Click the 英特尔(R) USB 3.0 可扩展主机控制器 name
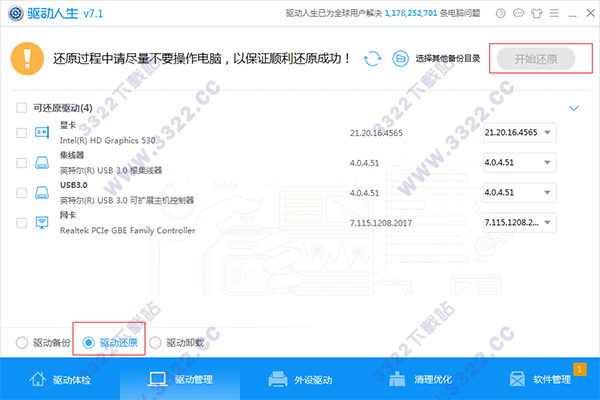Viewport: 600px width, 400px height. click(127, 200)
